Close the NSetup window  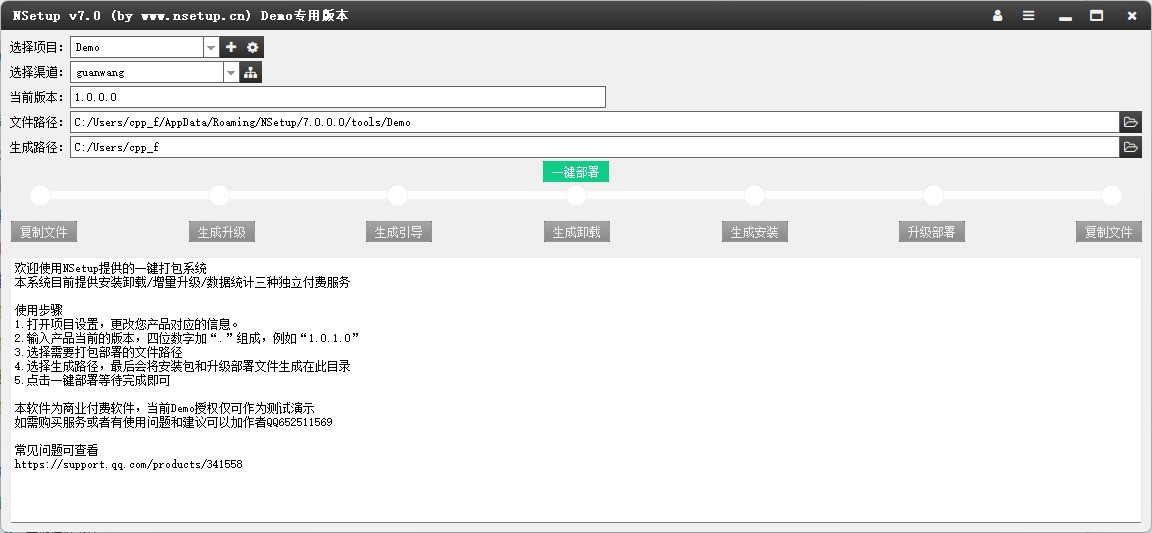1132,15
